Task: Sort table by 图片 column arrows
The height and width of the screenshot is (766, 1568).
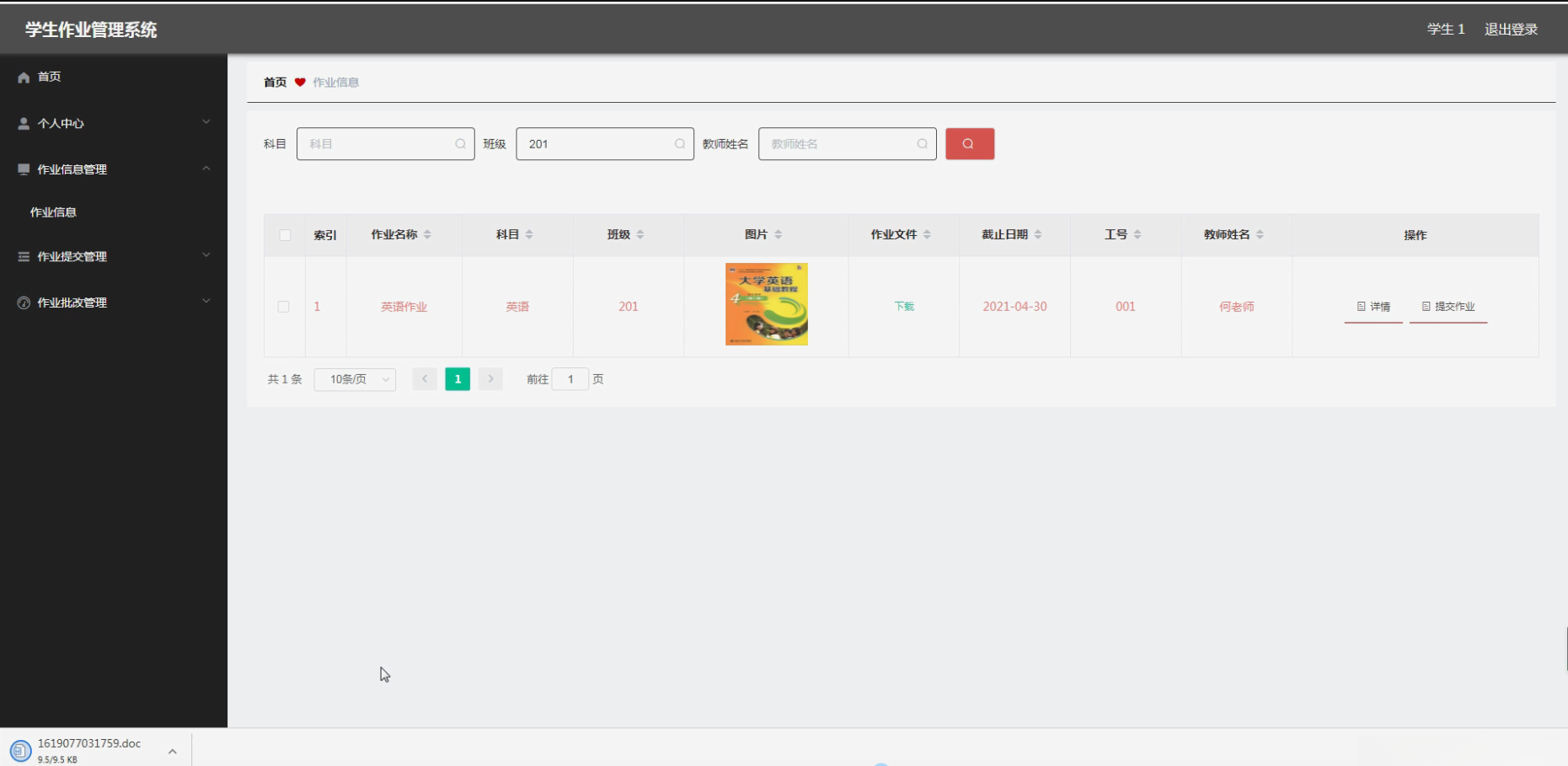Action: 778,234
